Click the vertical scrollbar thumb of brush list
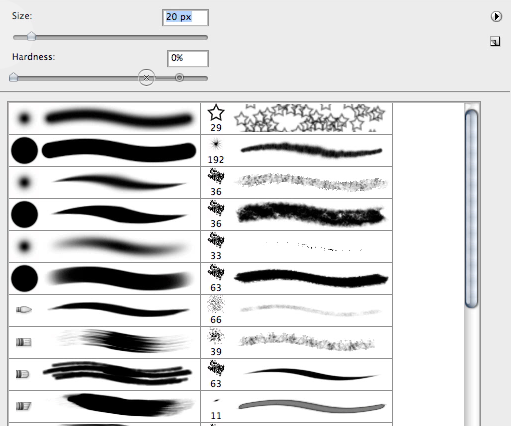511x426 pixels. click(x=471, y=208)
